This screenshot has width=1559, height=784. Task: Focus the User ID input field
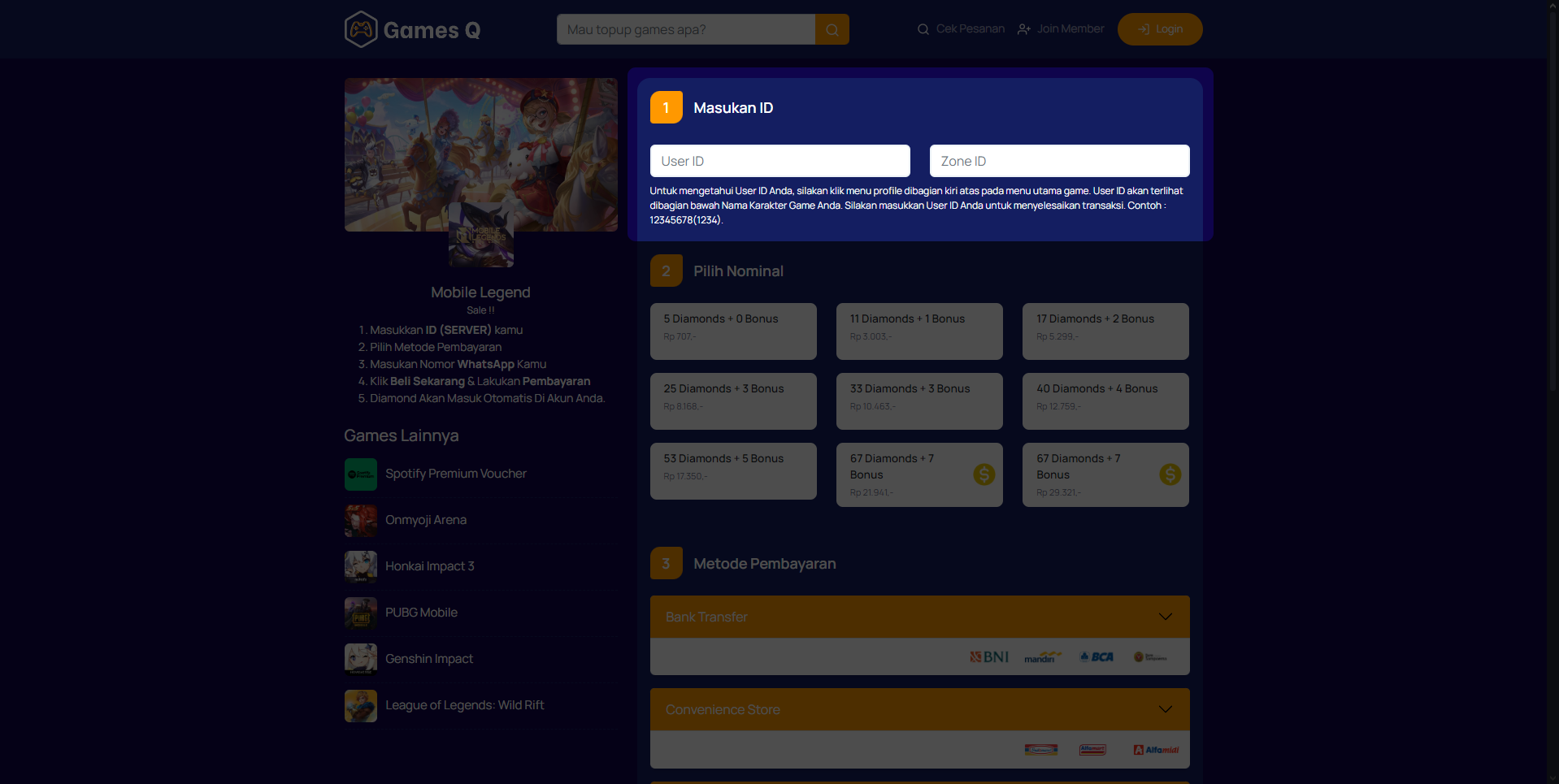coord(780,161)
